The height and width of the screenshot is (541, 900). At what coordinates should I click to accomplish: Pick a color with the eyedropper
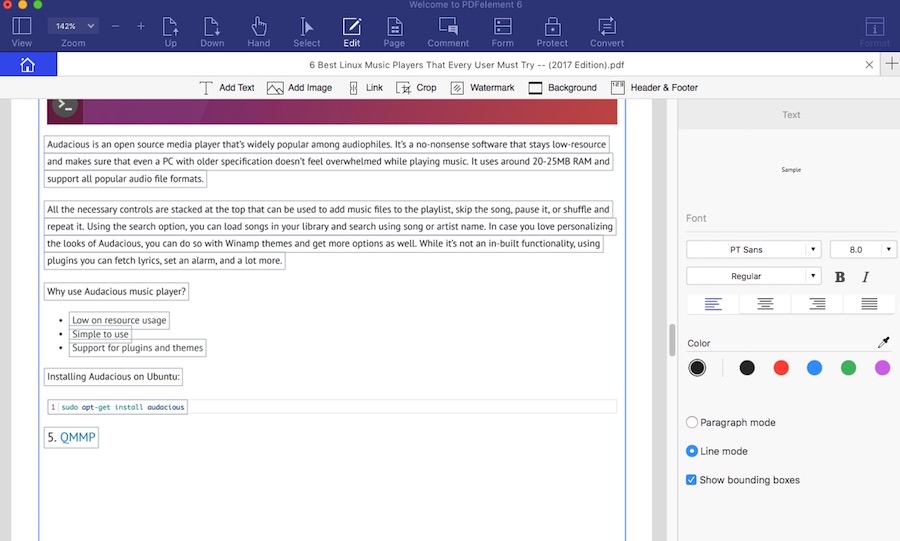(x=883, y=342)
